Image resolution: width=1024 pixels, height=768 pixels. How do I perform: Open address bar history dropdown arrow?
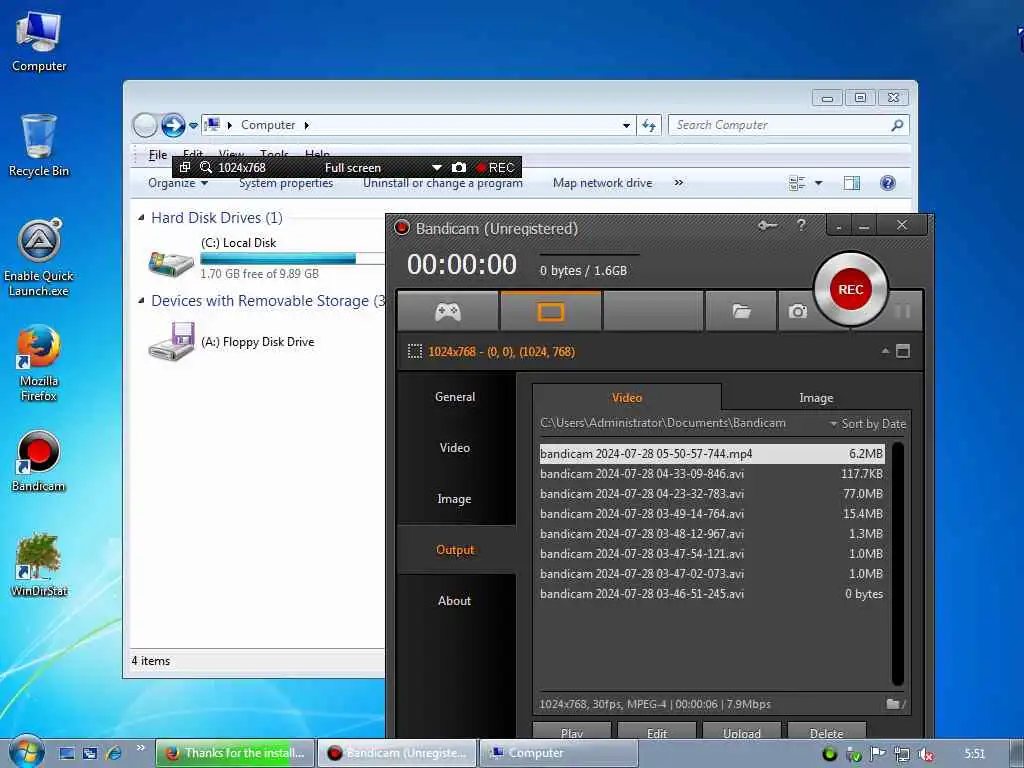tap(626, 125)
